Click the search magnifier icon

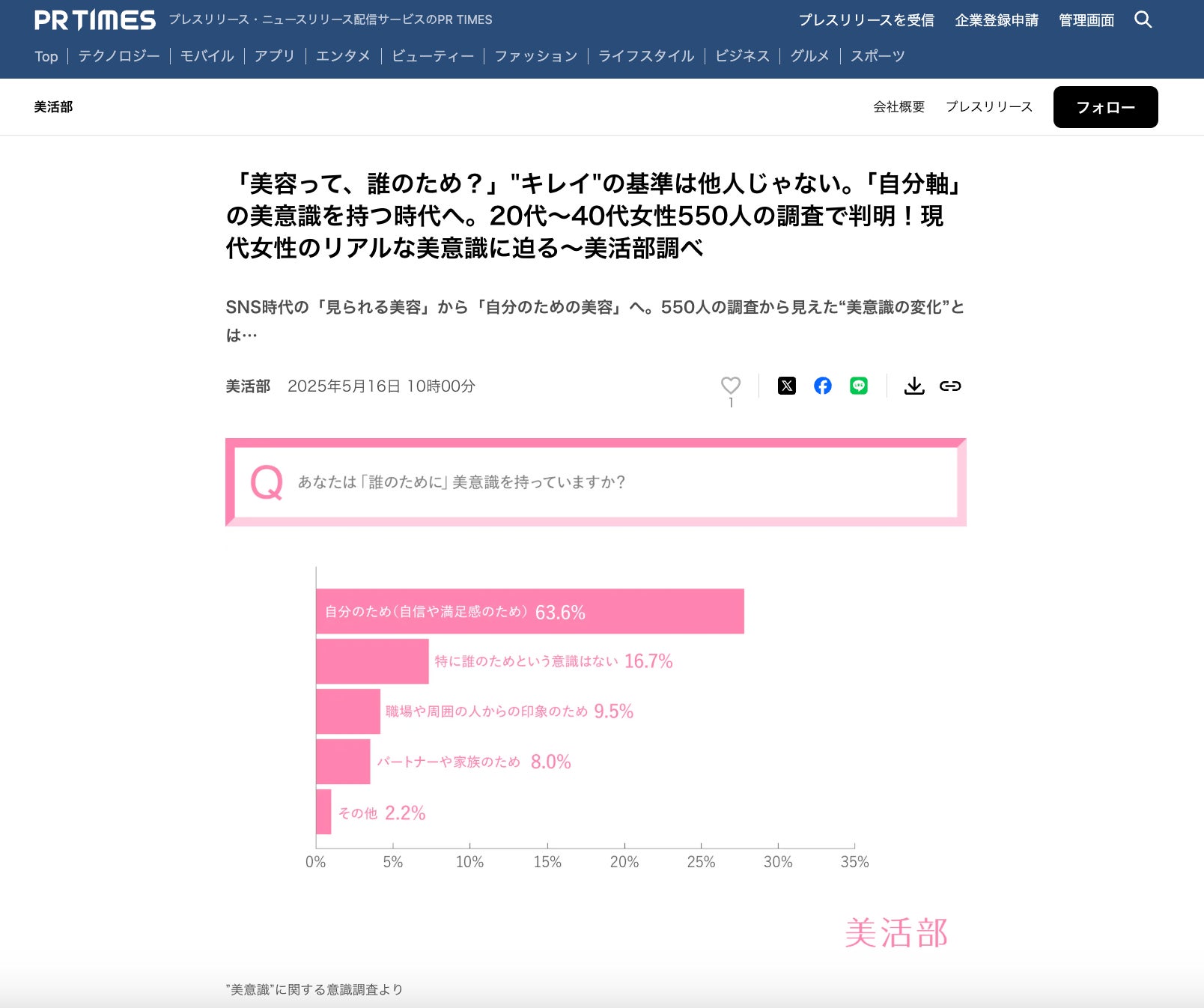pos(1143,19)
